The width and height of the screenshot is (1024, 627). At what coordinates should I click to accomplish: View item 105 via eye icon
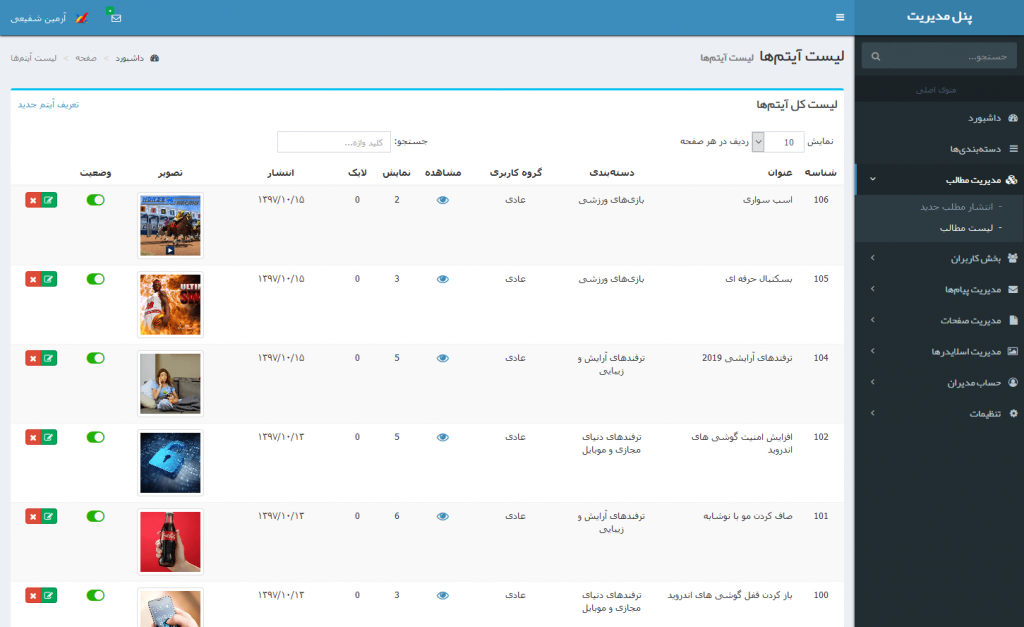click(x=443, y=279)
